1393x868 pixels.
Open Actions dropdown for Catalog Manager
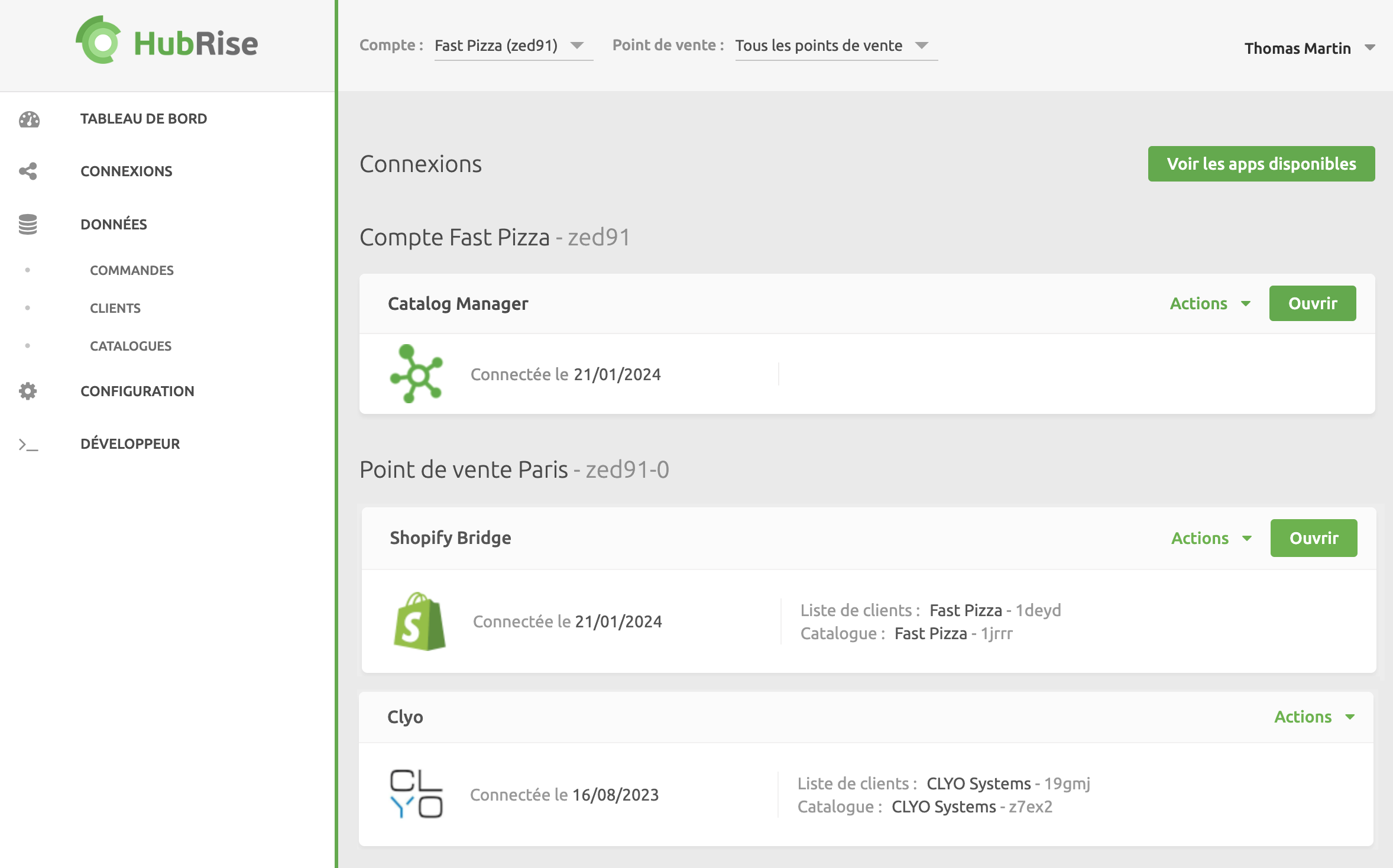click(x=1210, y=303)
